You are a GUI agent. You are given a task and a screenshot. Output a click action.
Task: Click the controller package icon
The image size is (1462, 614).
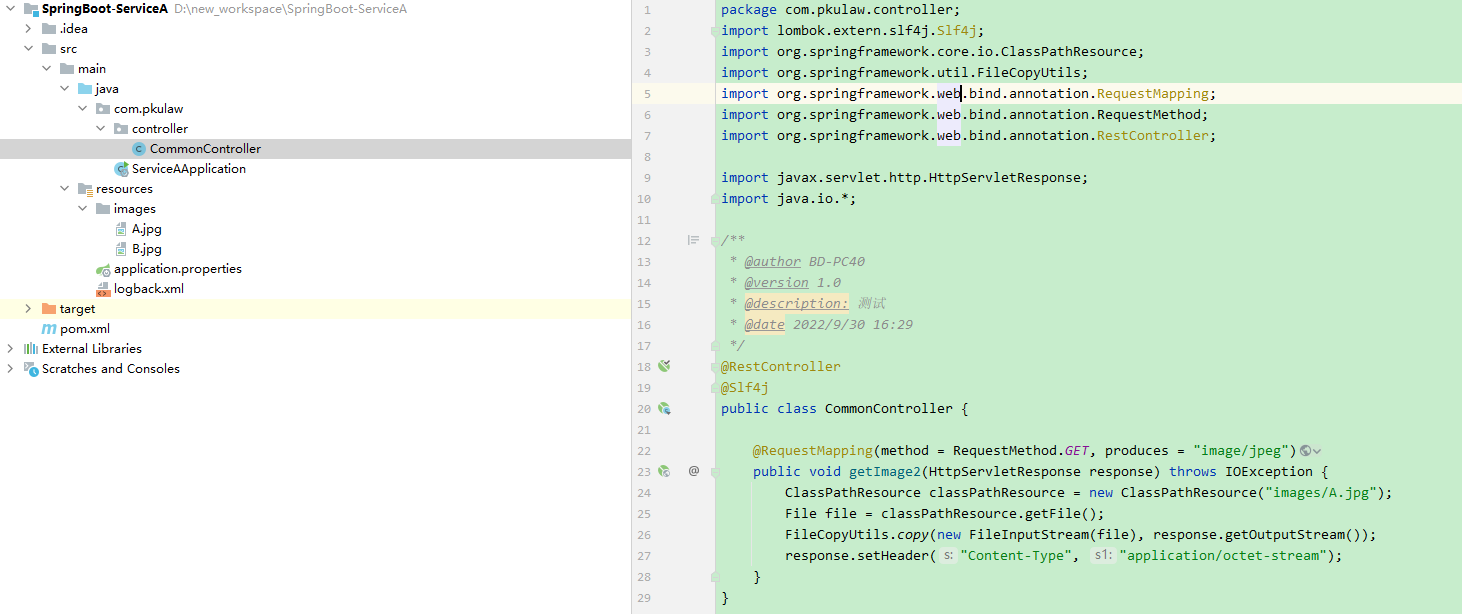121,129
